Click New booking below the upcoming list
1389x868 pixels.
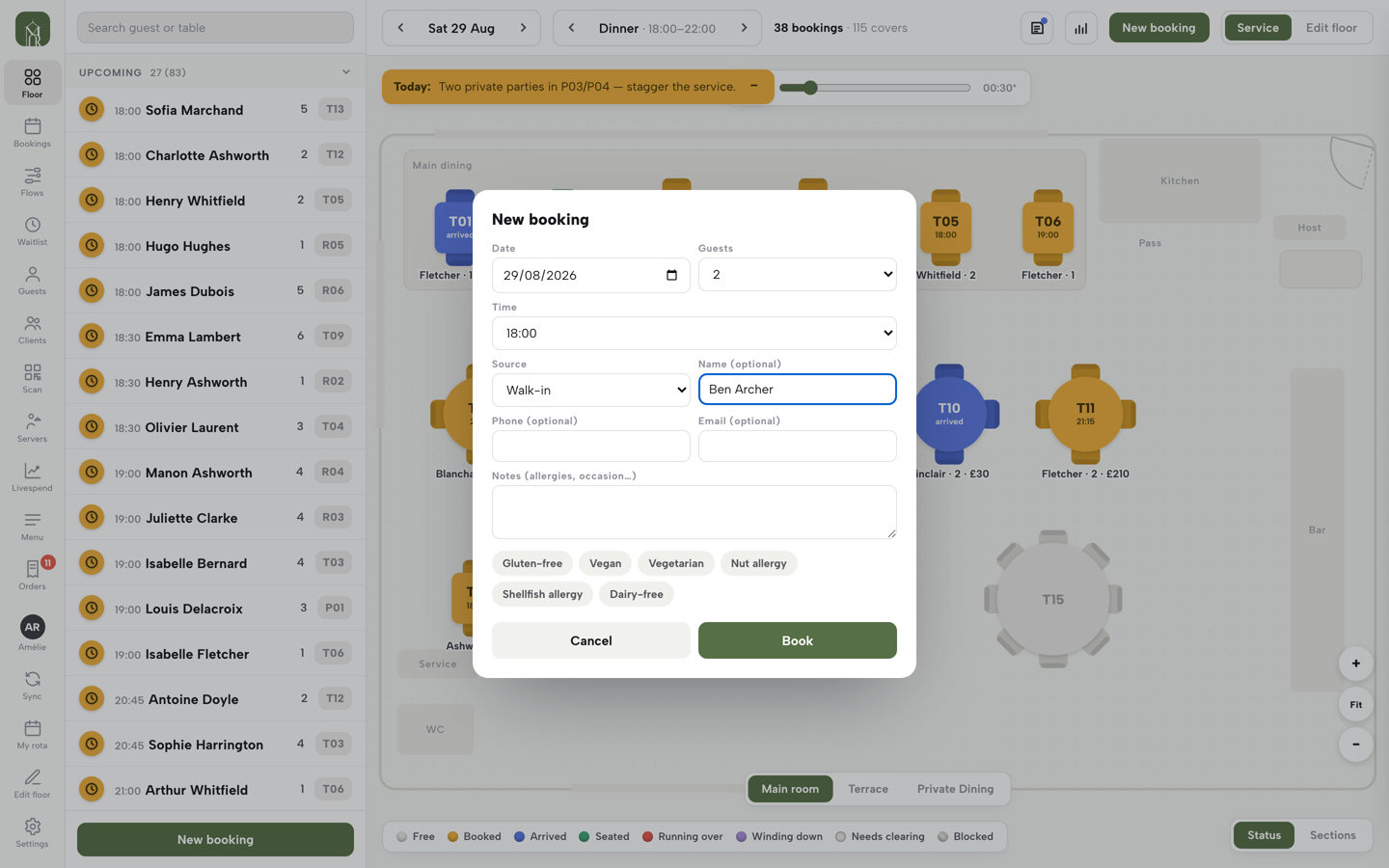215,839
